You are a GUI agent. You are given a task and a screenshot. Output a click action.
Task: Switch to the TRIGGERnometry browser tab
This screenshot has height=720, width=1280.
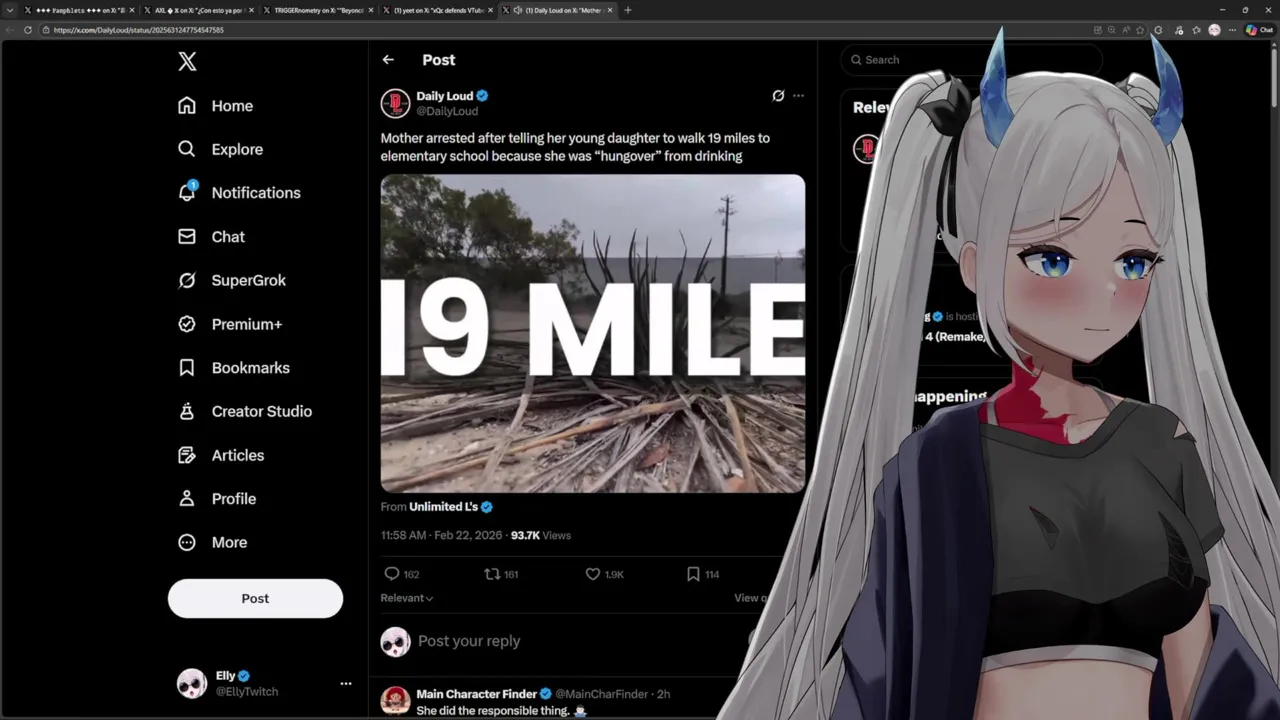click(x=317, y=10)
